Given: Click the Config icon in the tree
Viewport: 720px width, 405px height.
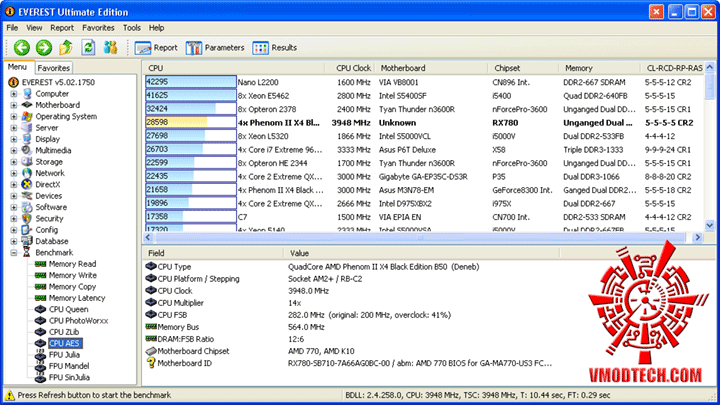Looking at the screenshot, I should 27,230.
